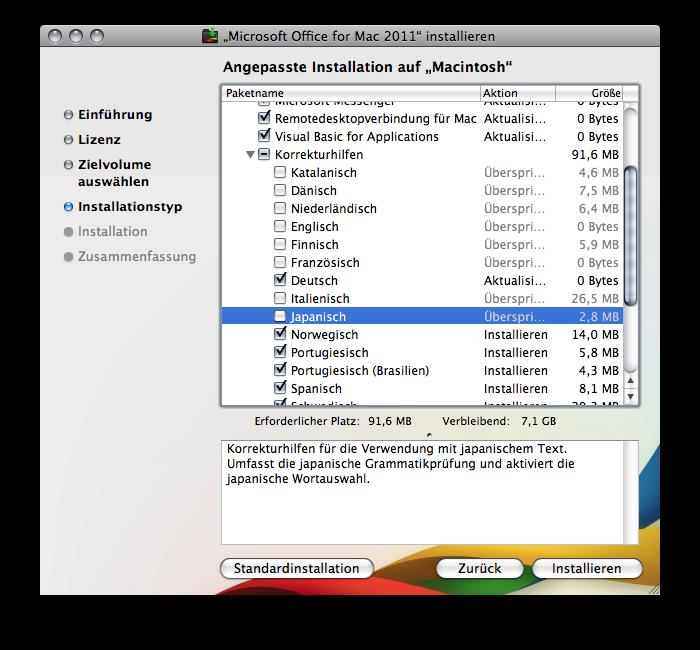
Task: Click the Paketname column header
Action: point(351,93)
